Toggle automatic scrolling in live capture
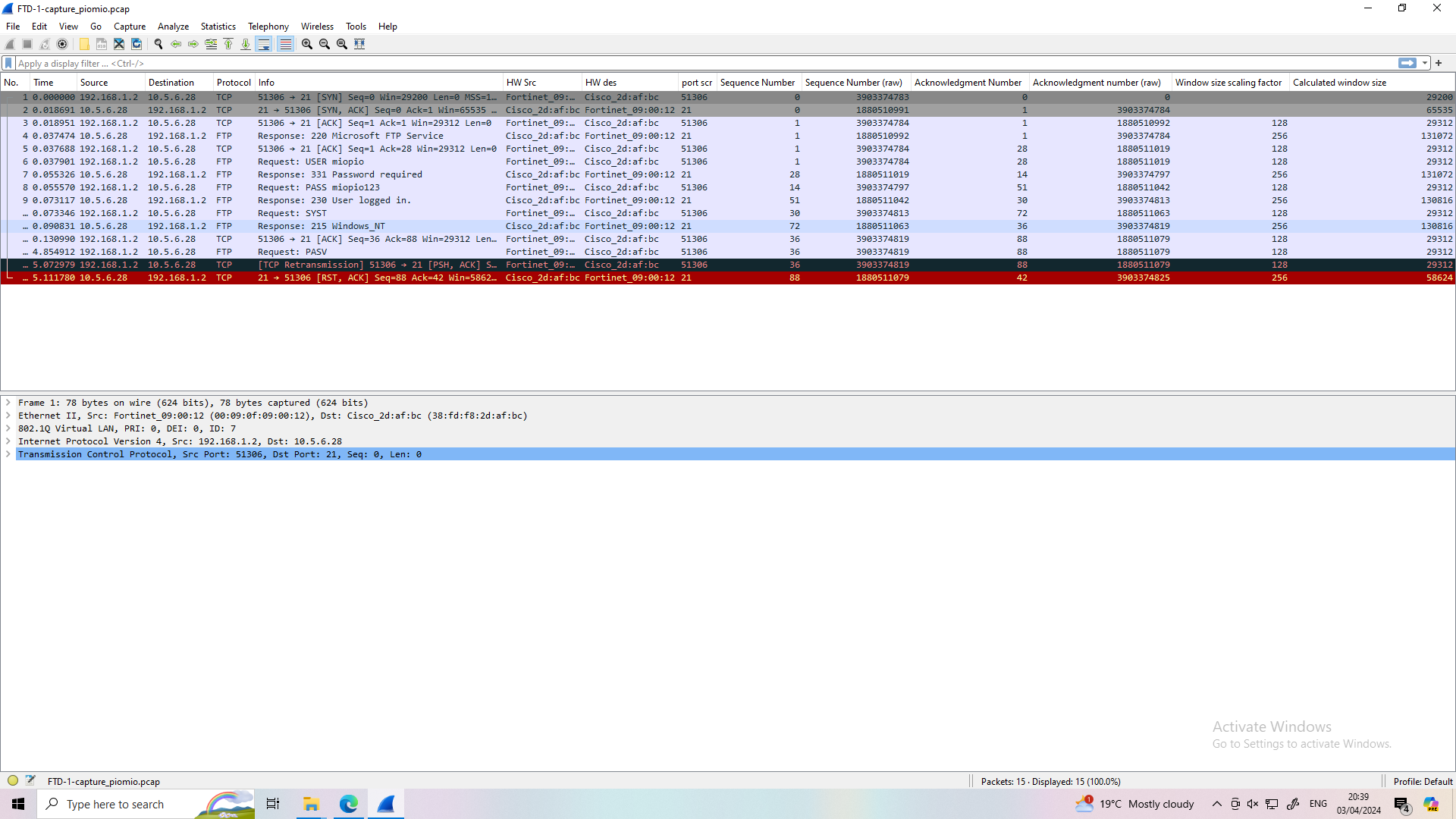Image resolution: width=1456 pixels, height=819 pixels. 264,44
